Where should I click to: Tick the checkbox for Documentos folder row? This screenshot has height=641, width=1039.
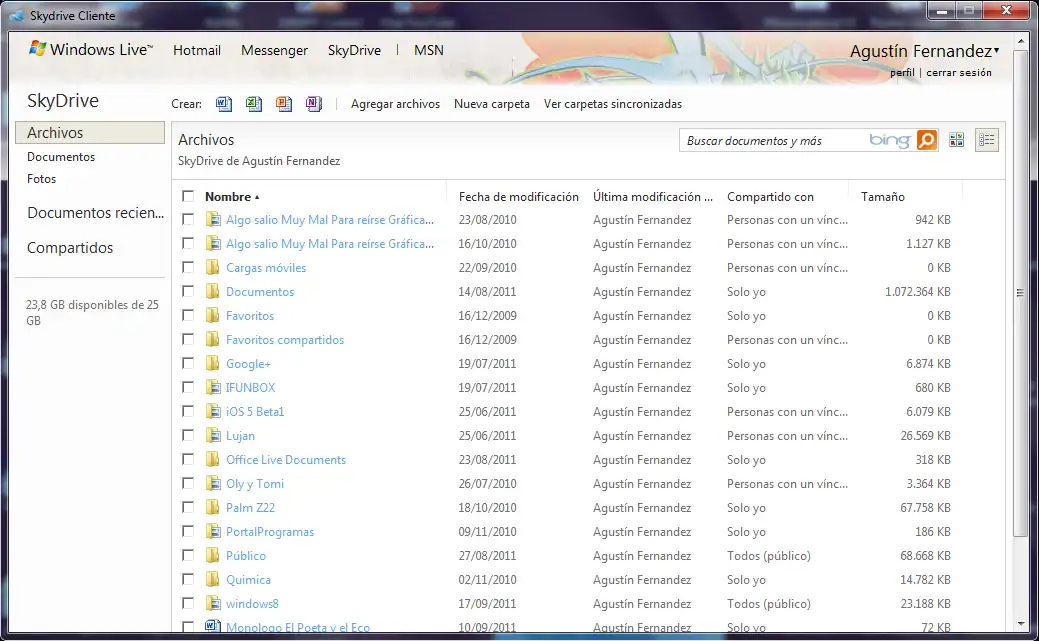(188, 291)
